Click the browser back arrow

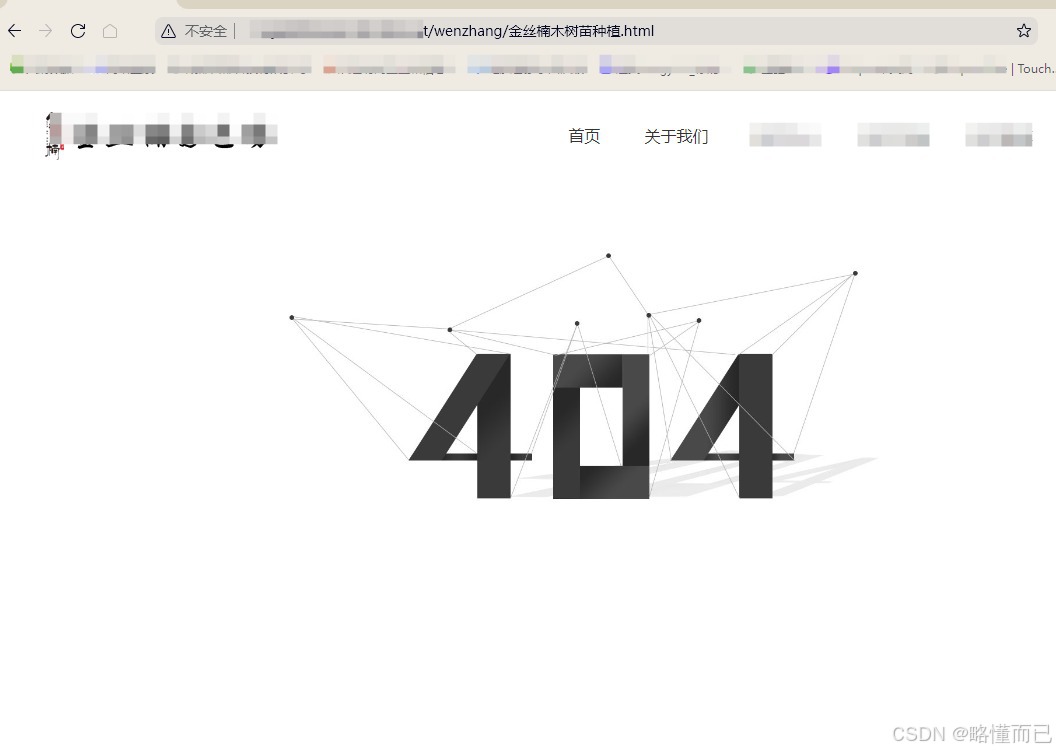click(x=15, y=31)
